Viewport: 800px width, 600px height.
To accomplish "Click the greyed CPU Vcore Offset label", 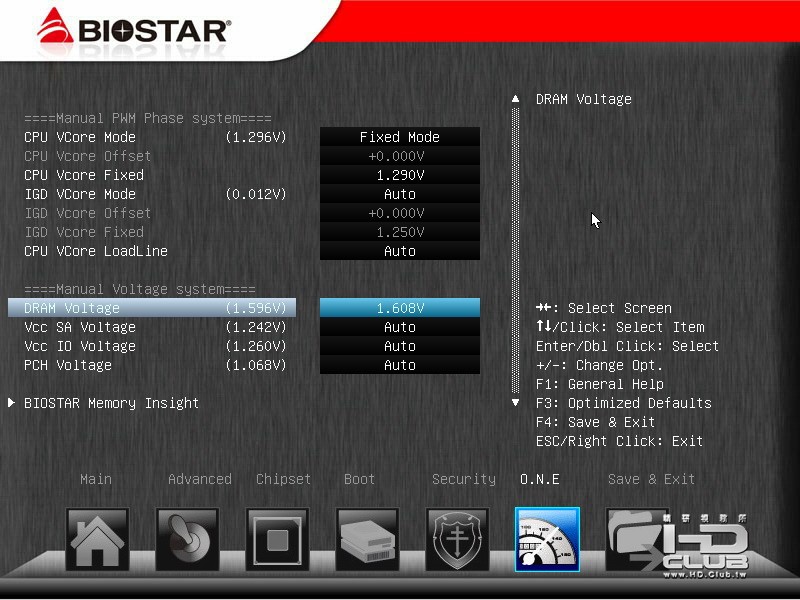I will (88, 156).
